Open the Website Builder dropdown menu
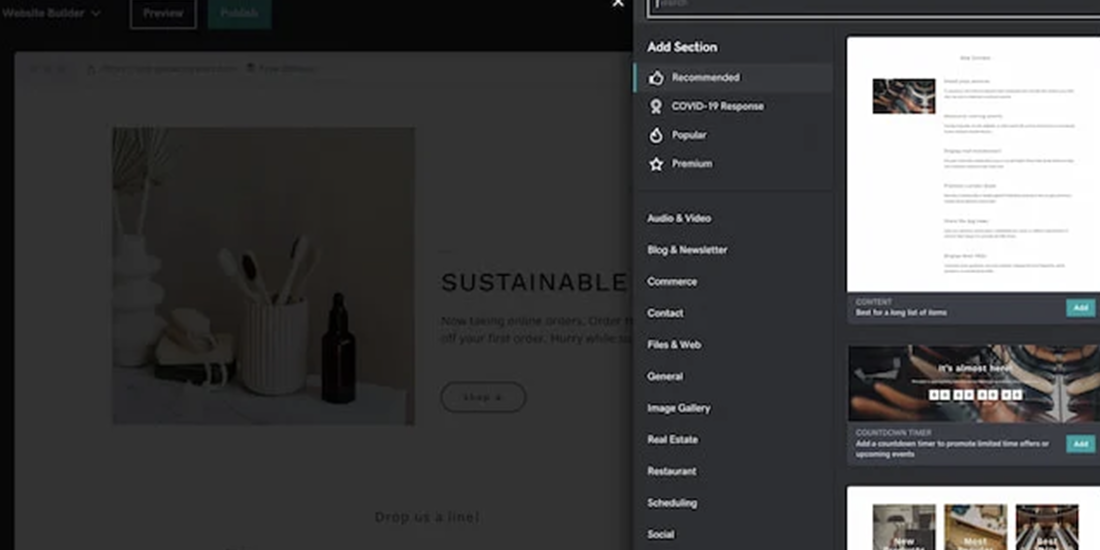The height and width of the screenshot is (550, 1100). 51,13
